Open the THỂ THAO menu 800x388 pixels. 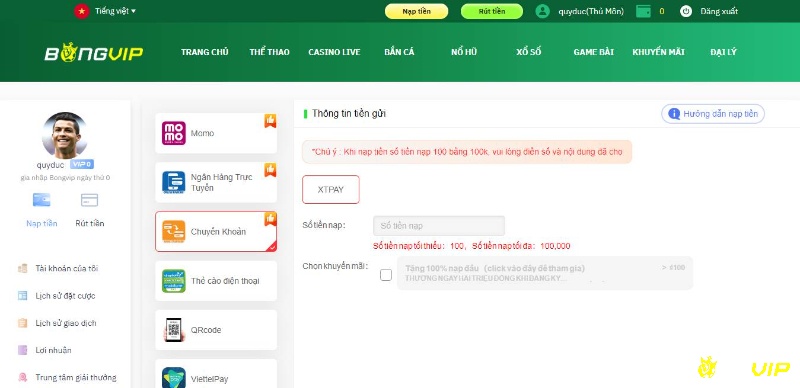point(269,52)
